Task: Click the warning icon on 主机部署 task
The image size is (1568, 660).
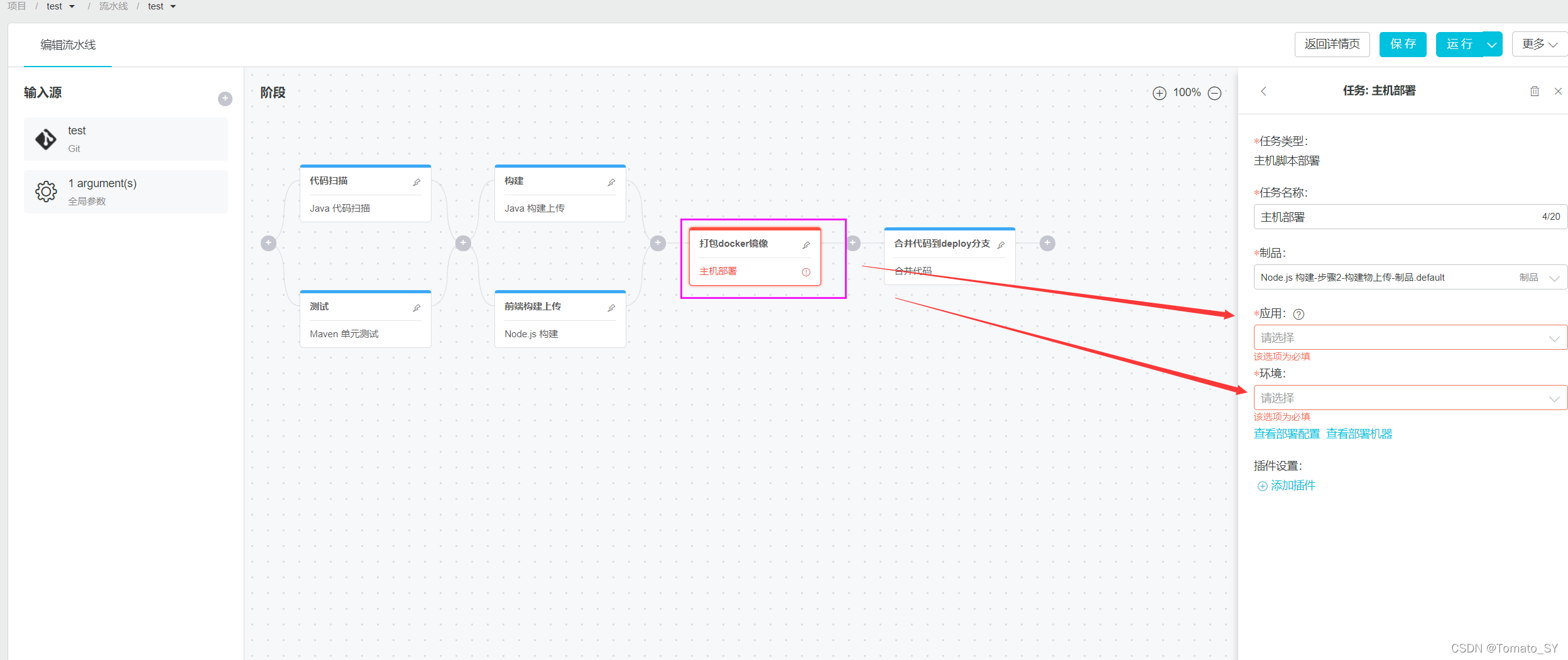Action: pos(806,272)
